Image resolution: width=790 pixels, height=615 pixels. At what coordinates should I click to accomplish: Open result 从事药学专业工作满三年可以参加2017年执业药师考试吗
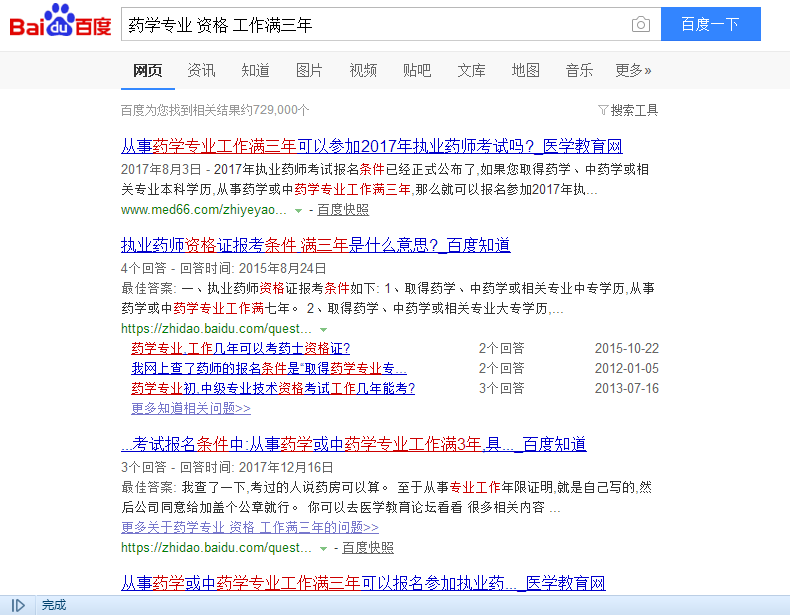[x=372, y=146]
